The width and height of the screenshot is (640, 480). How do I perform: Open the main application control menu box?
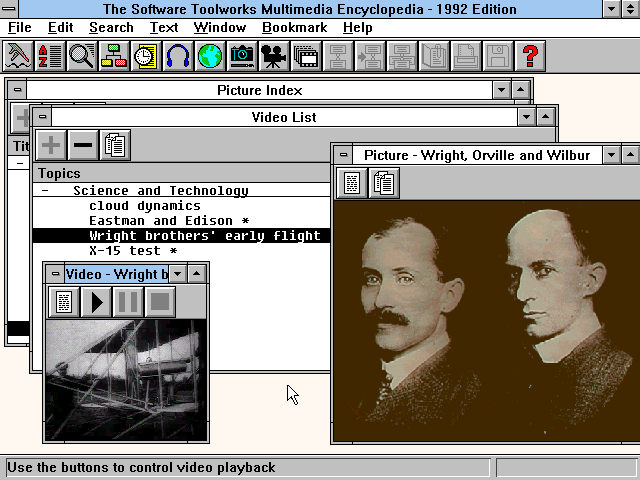click(x=9, y=9)
